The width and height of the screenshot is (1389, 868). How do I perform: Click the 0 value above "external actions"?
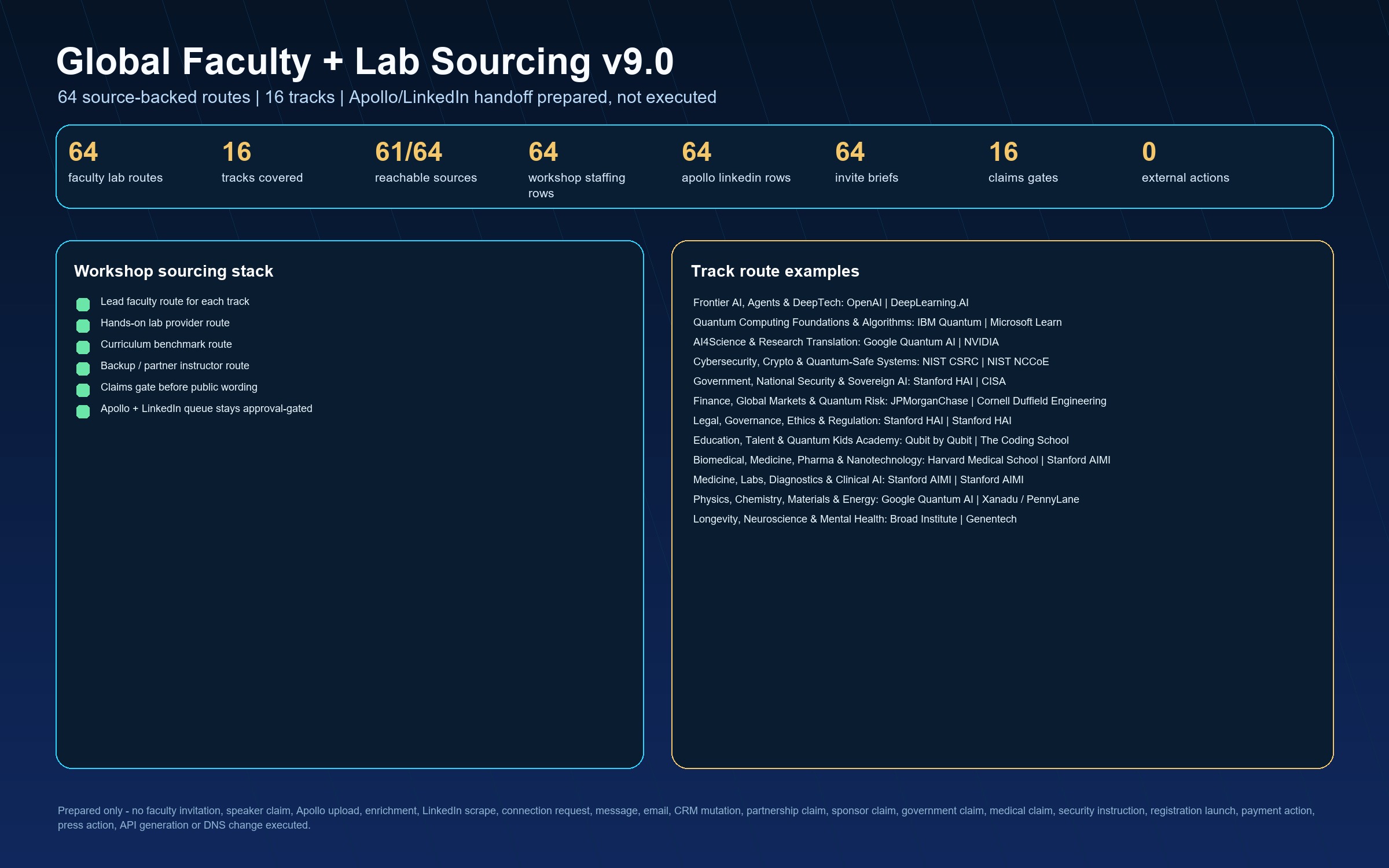click(1149, 152)
